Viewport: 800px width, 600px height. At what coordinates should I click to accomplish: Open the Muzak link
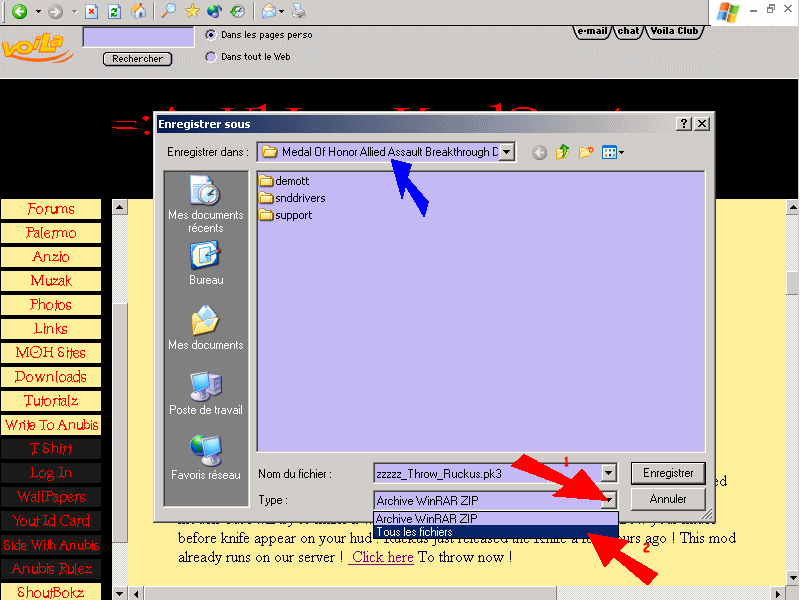51,281
